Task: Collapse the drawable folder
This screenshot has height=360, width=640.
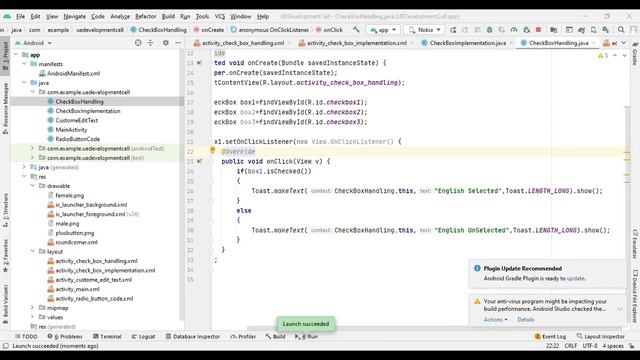Action: click(32, 186)
